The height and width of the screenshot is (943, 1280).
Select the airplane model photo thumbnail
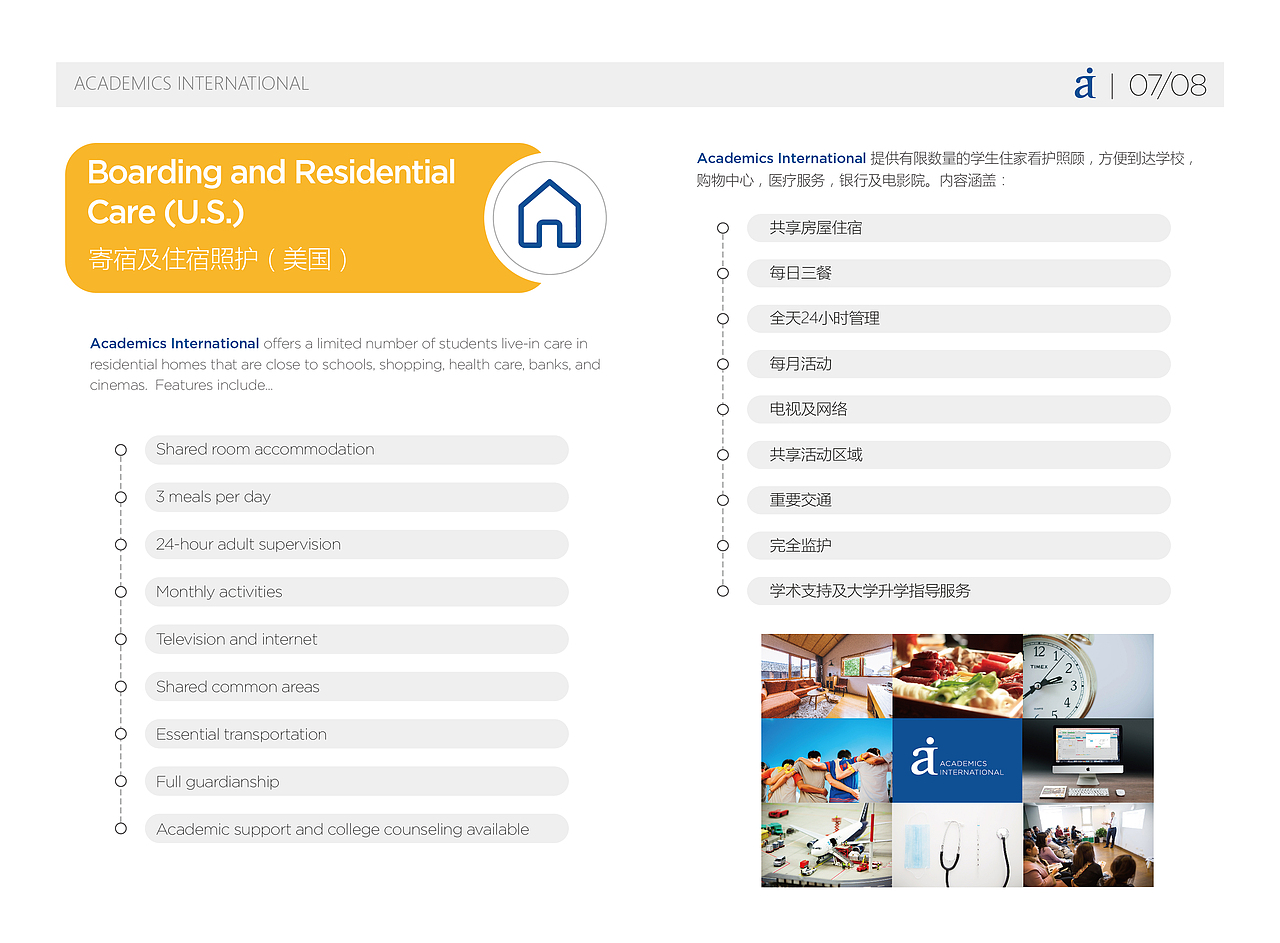click(826, 845)
